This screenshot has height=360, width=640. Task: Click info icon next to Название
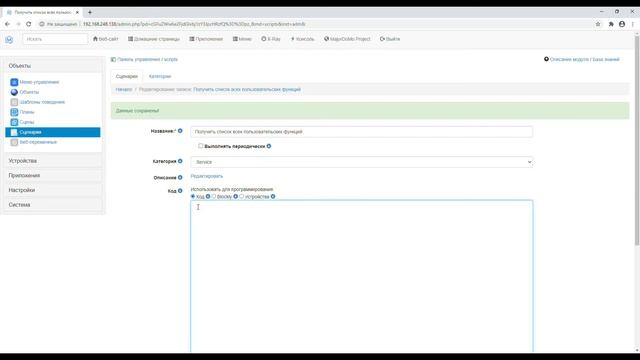pyautogui.click(x=180, y=131)
